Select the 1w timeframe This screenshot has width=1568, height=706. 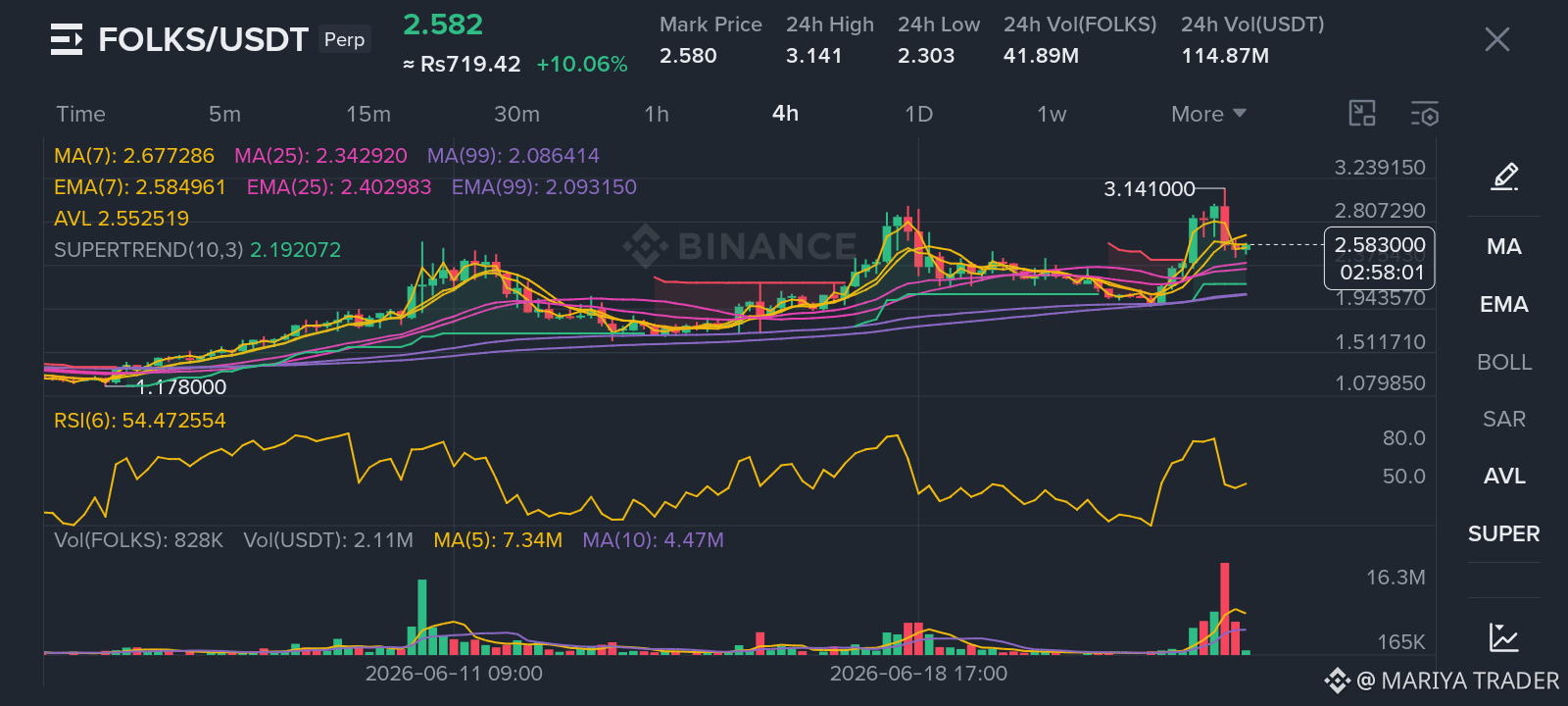coord(1052,114)
